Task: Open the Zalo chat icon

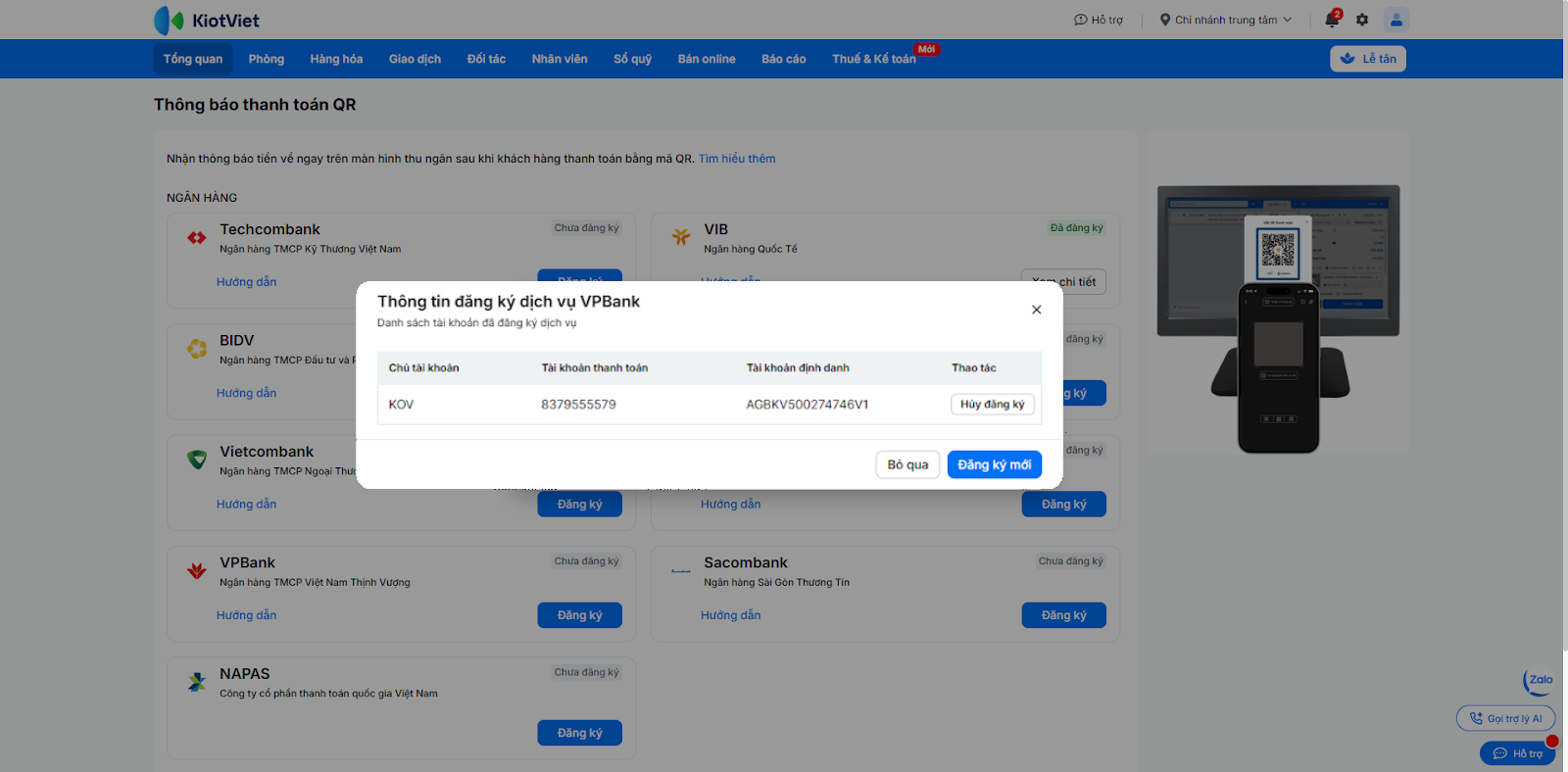Action: [x=1539, y=680]
